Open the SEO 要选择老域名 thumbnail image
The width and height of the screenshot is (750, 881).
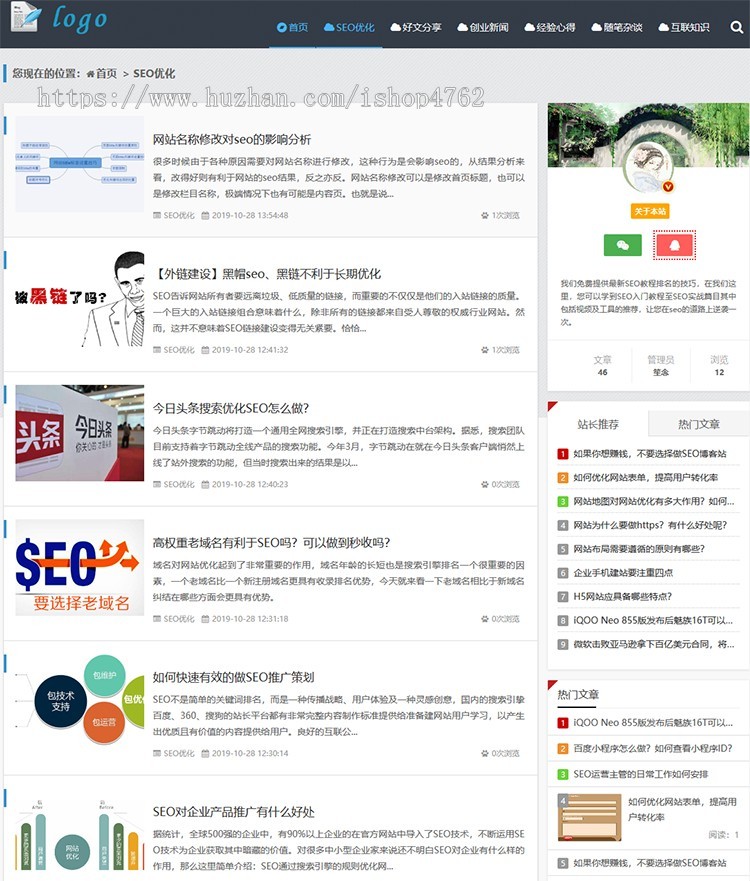(x=79, y=567)
